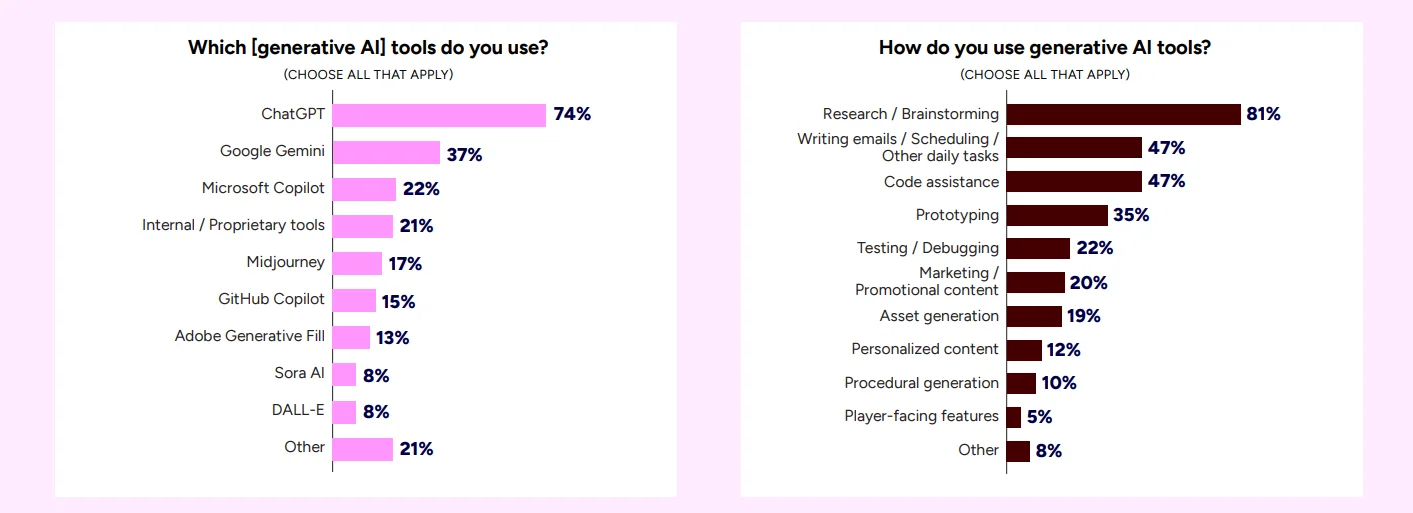Click the GitHub Copilot label
The height and width of the screenshot is (513, 1413).
click(271, 299)
